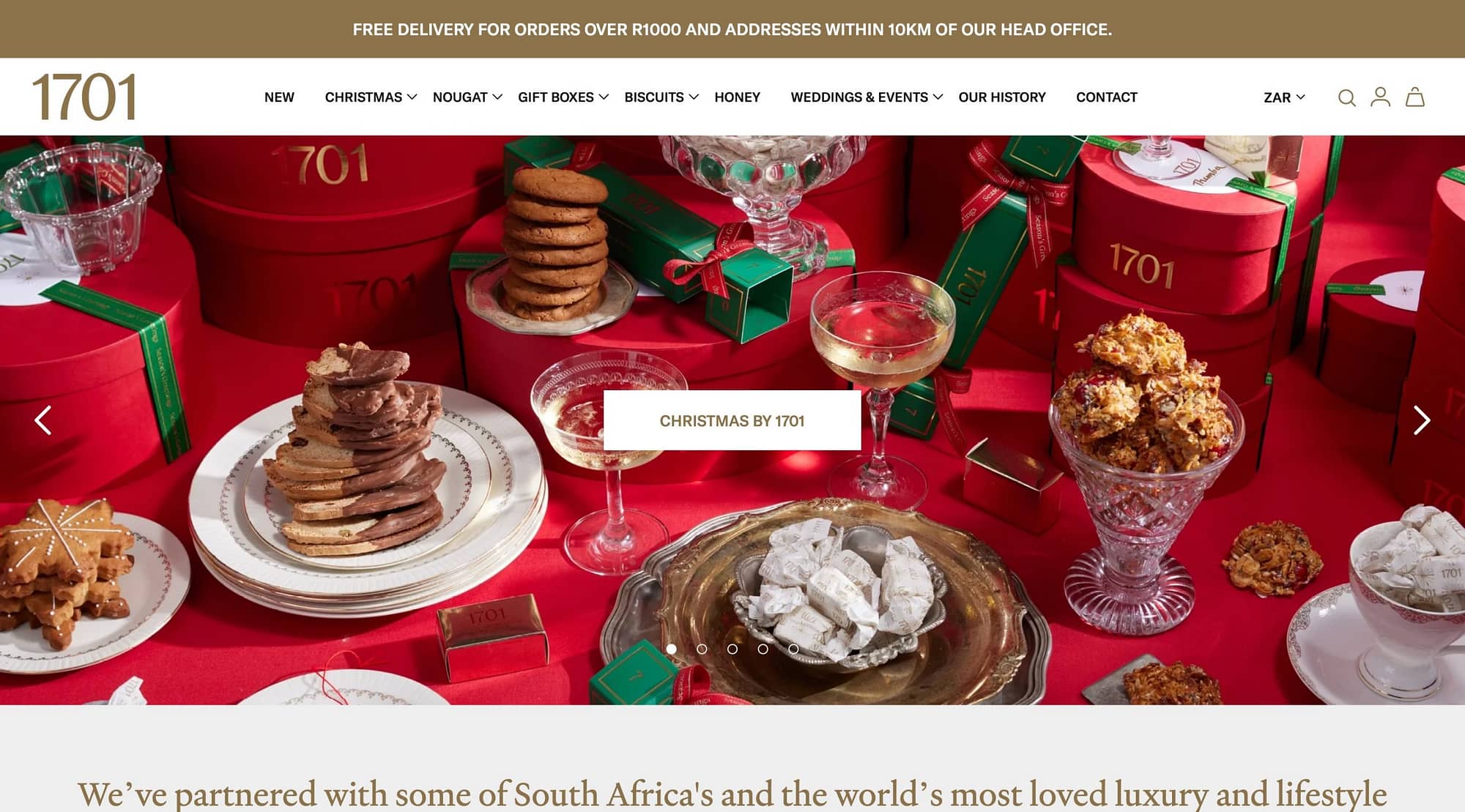Open the Our History page
1465x812 pixels.
pyautogui.click(x=1001, y=97)
